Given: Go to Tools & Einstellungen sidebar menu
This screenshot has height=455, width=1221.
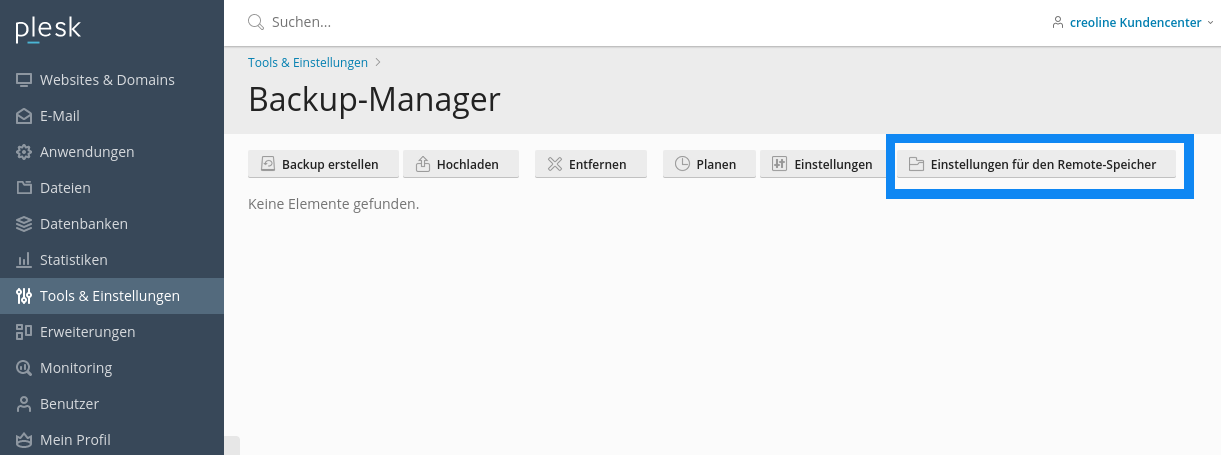Looking at the screenshot, I should pos(112,296).
